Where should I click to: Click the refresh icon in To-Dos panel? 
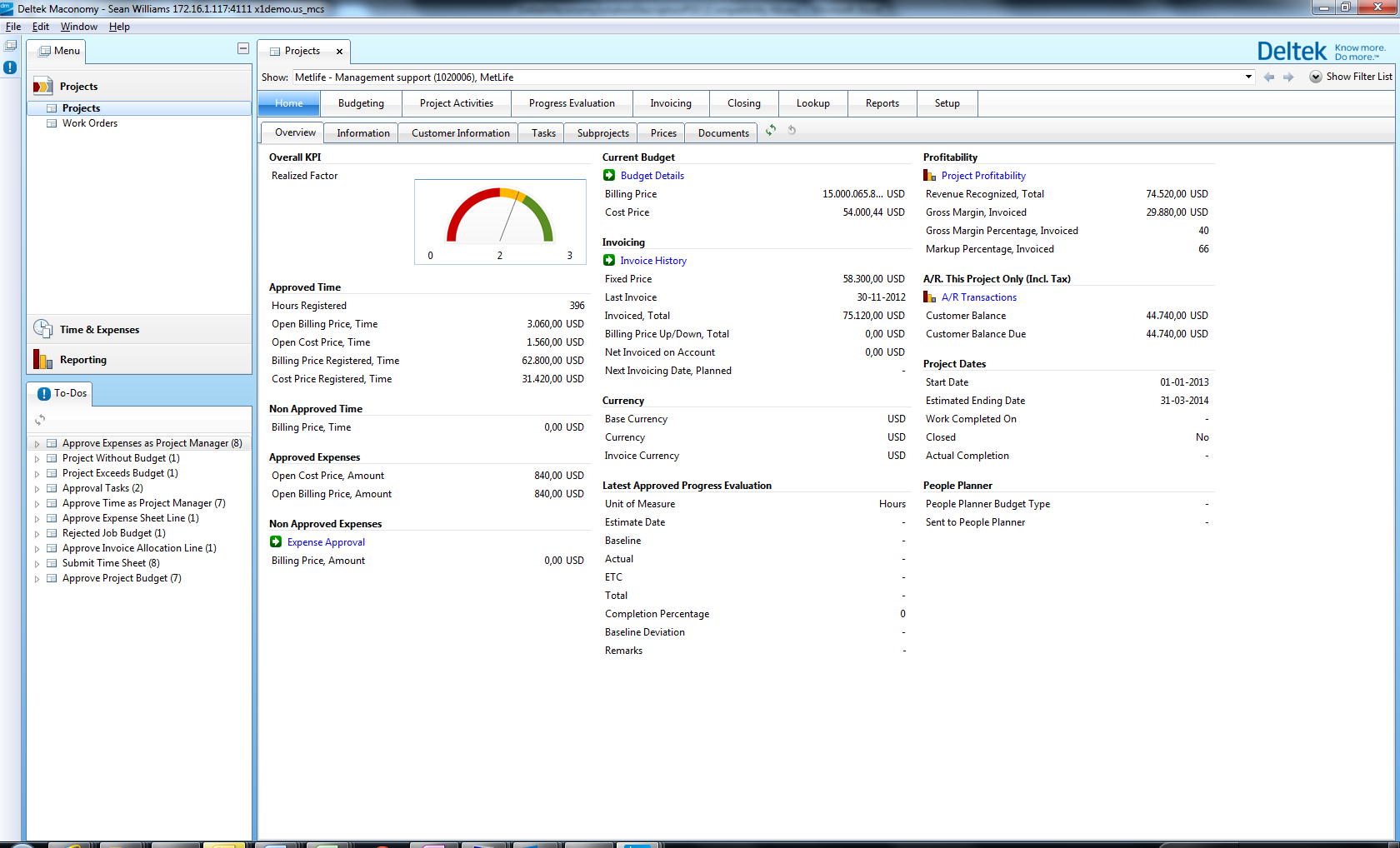tap(40, 420)
